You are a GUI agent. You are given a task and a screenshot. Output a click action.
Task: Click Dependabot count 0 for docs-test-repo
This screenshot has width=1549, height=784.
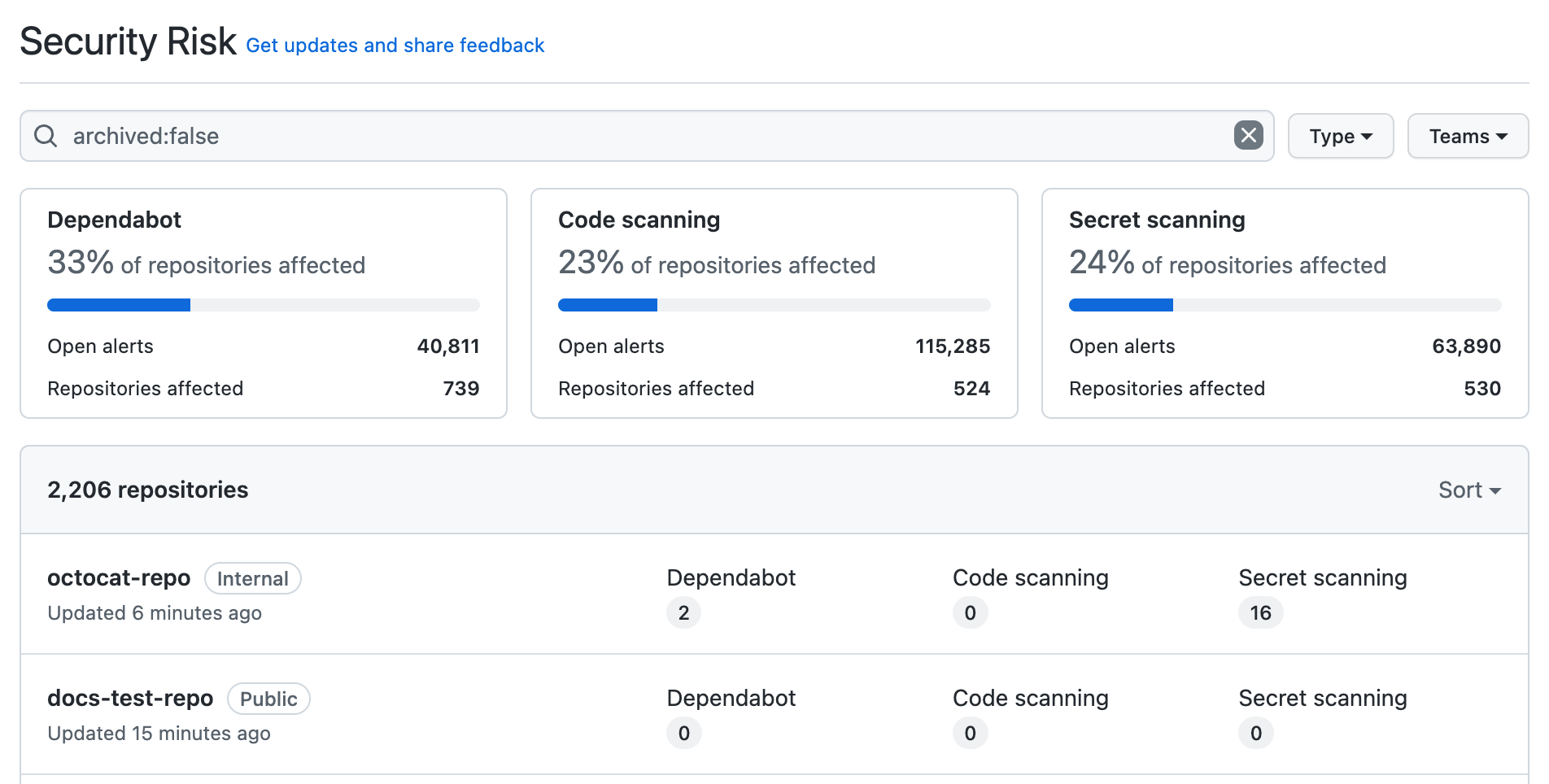pos(683,733)
